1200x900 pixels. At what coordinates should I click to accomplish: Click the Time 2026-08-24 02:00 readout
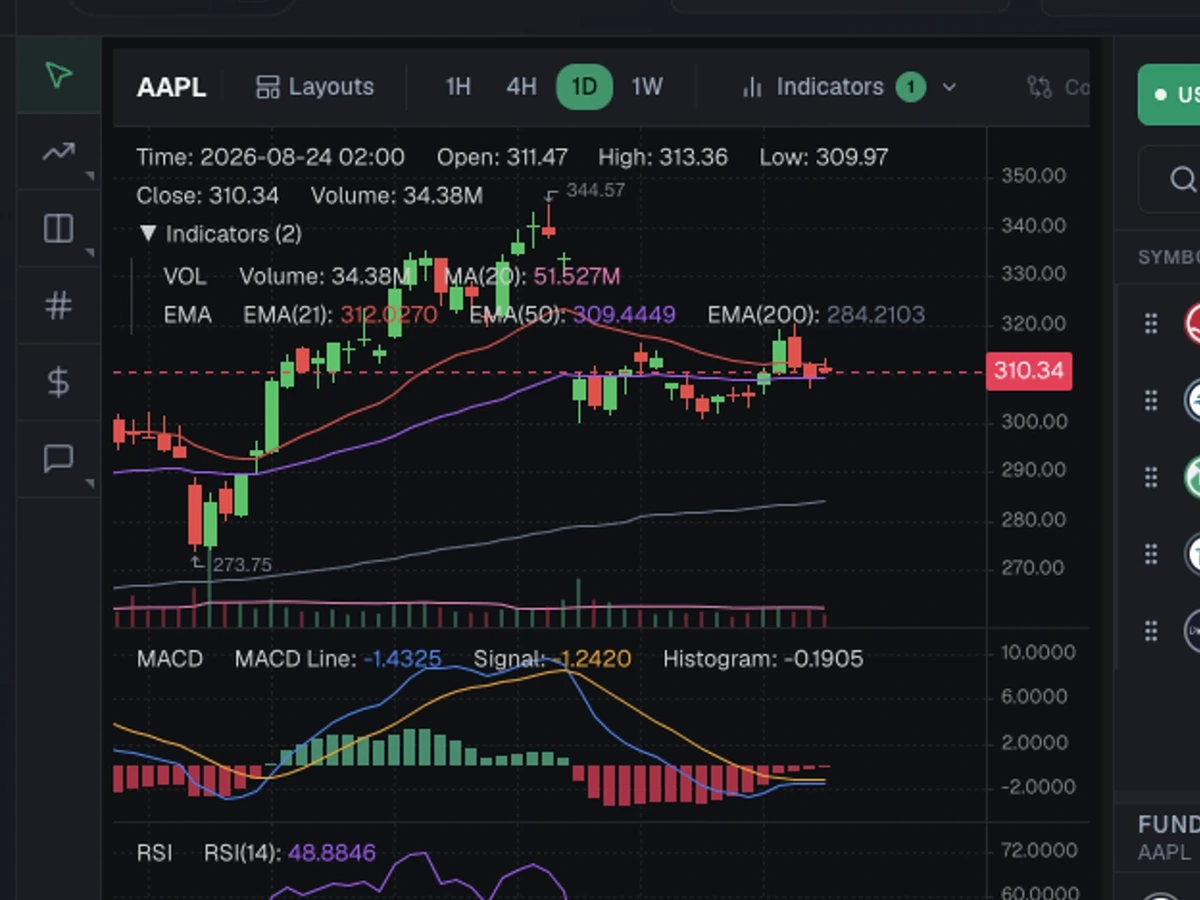(270, 157)
